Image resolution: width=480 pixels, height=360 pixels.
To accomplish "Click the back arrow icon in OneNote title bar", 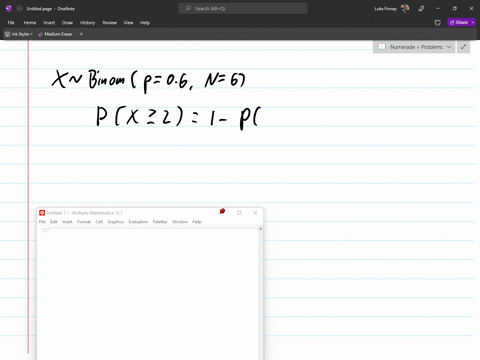I will (x=19, y=9).
